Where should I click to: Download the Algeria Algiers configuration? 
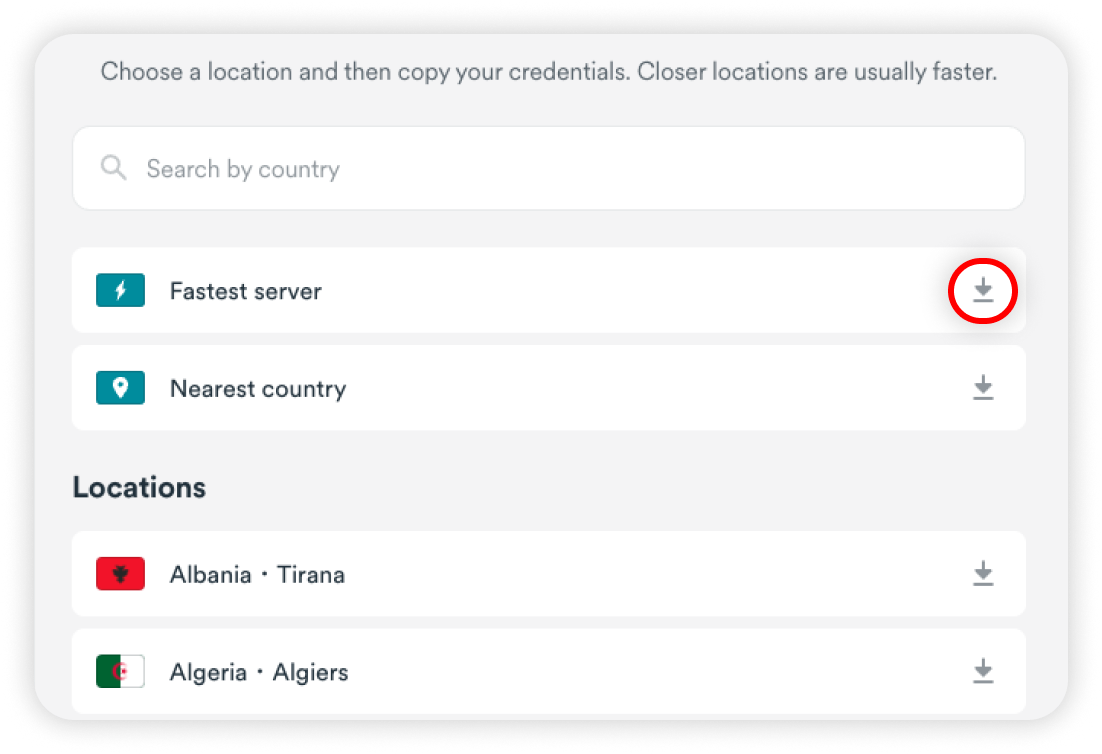point(983,671)
